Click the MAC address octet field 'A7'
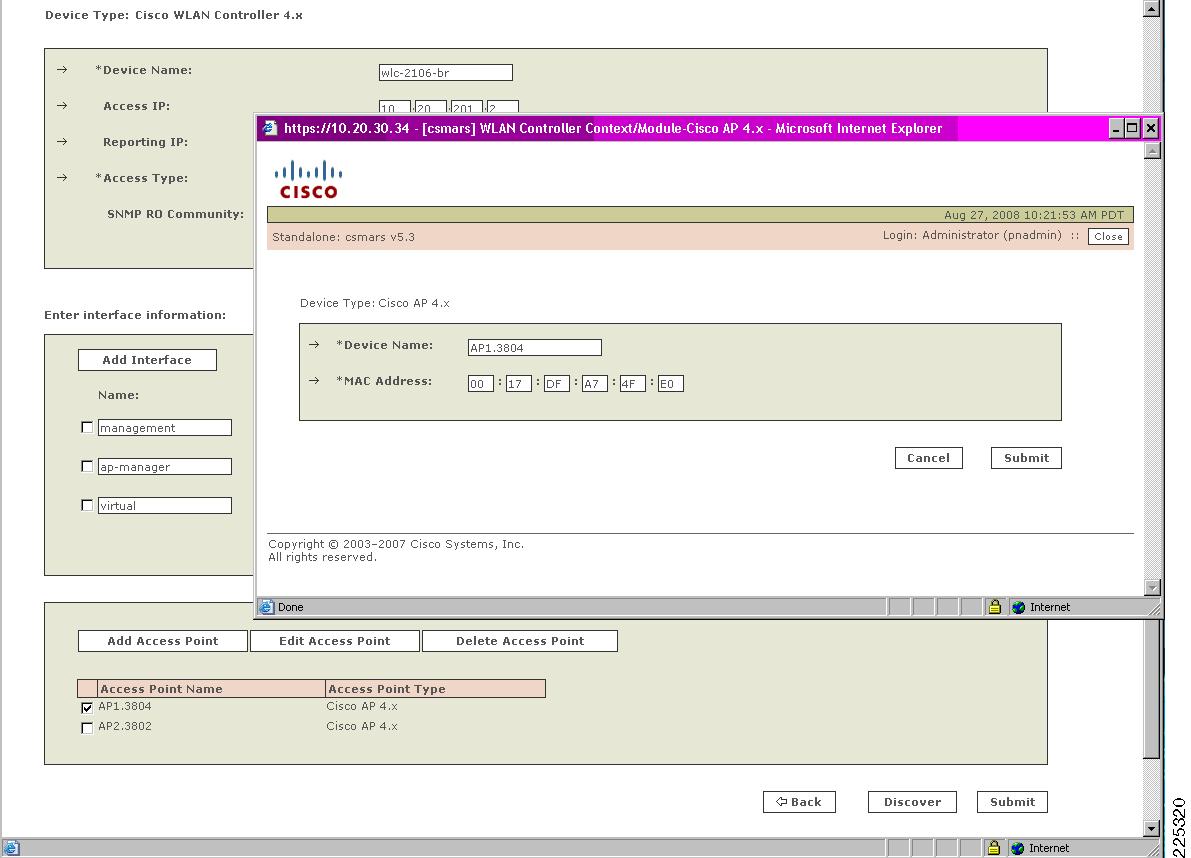This screenshot has height=858, width=1191. coord(595,383)
